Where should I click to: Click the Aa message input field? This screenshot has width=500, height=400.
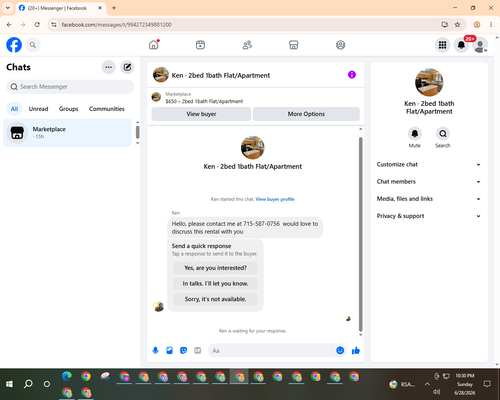click(272, 351)
